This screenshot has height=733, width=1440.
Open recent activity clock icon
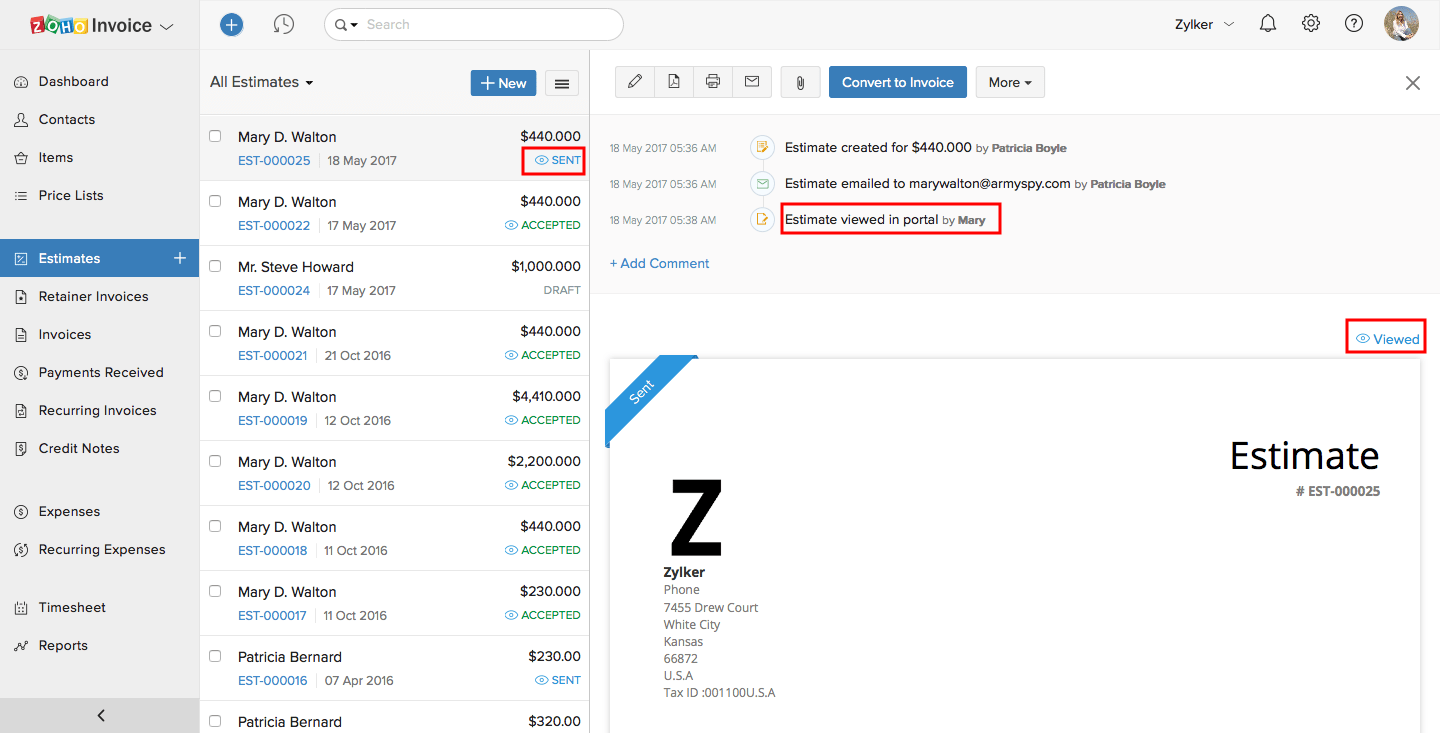pos(284,24)
